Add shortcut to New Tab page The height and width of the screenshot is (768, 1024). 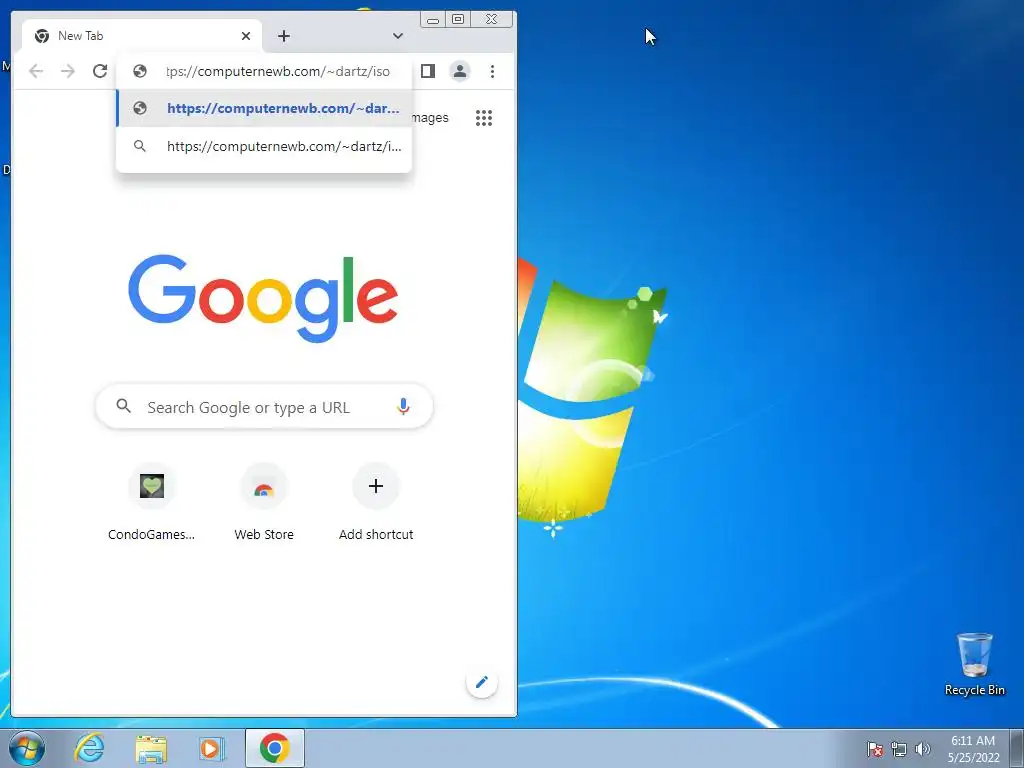tap(376, 502)
